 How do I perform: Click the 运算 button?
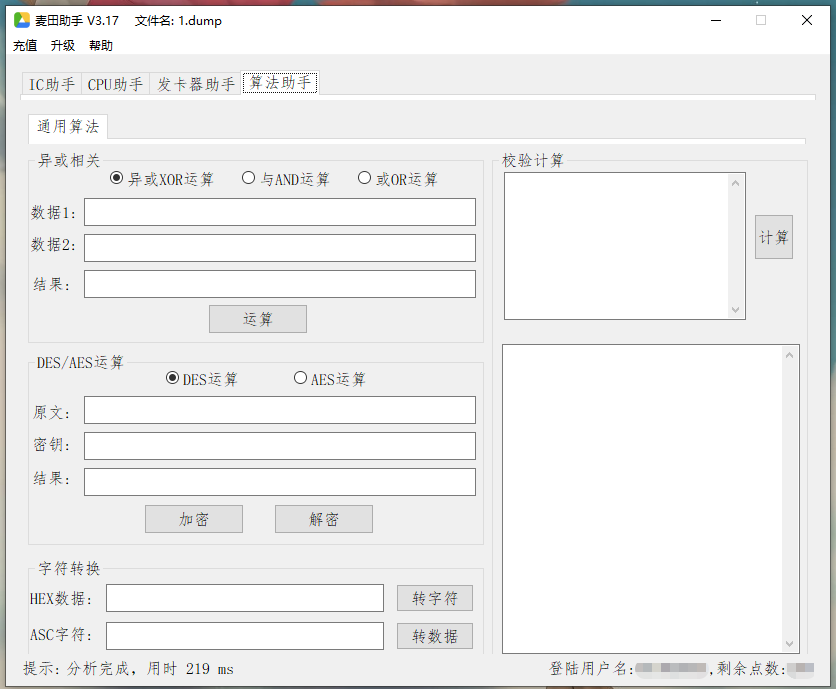257,318
